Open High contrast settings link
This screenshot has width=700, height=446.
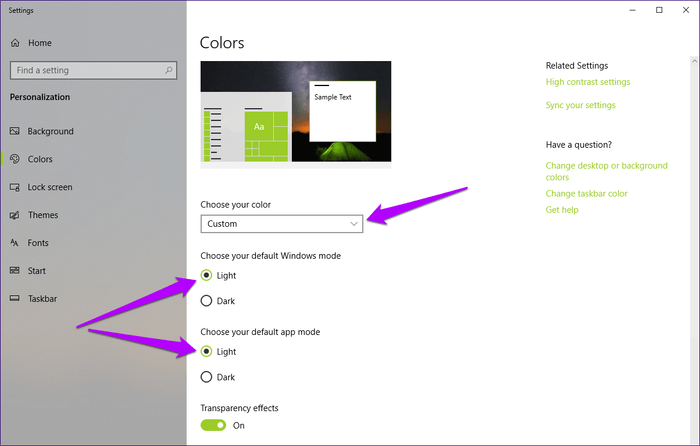(x=588, y=82)
